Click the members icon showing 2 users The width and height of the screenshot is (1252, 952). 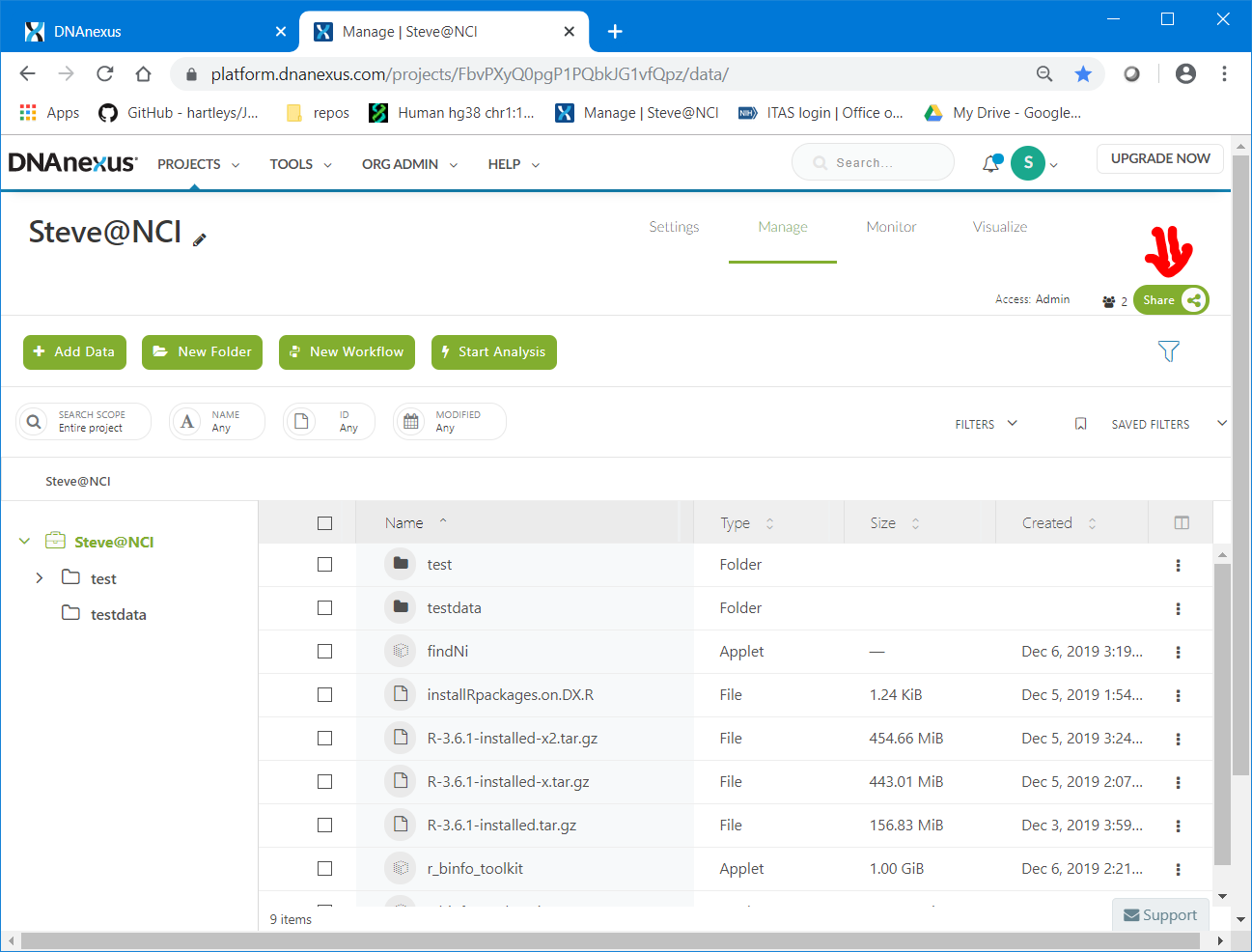(x=1109, y=301)
